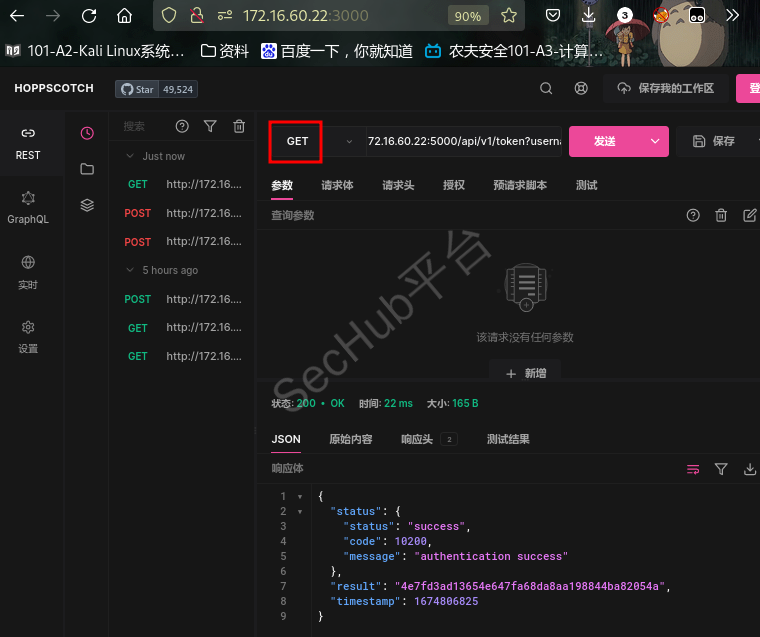760x637 pixels.
Task: Click 新增 to add a parameter
Action: point(525,373)
